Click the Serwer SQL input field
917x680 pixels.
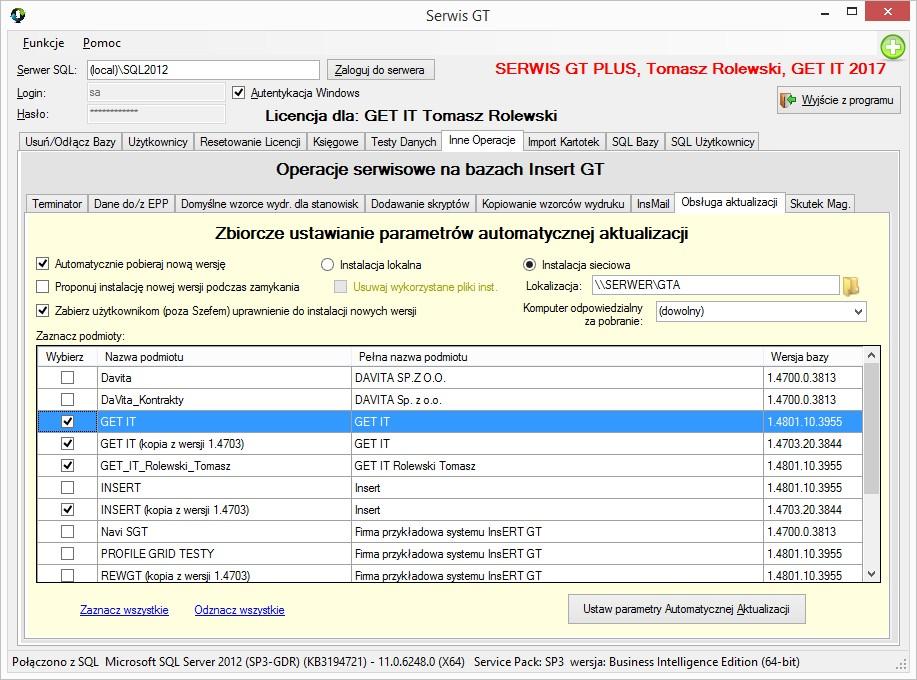coord(204,70)
